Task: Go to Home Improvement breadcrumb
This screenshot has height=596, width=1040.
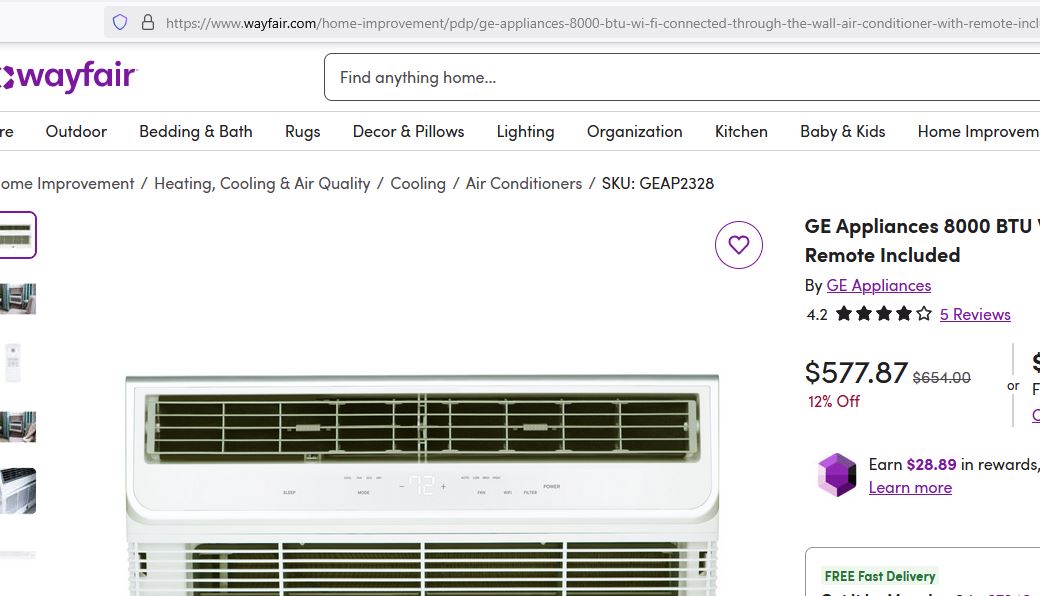Action: coord(67,184)
